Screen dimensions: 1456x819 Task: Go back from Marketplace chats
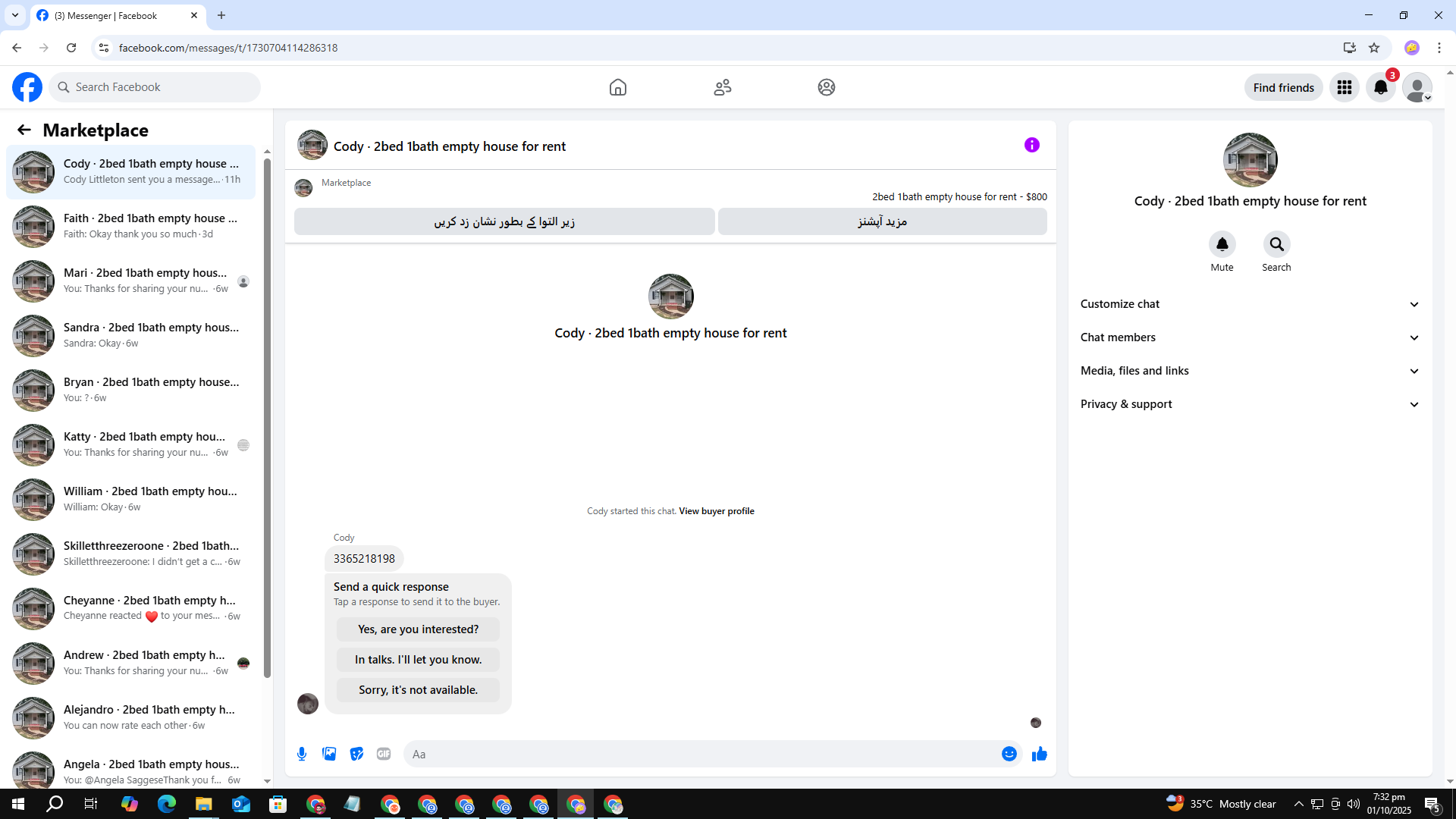point(24,130)
